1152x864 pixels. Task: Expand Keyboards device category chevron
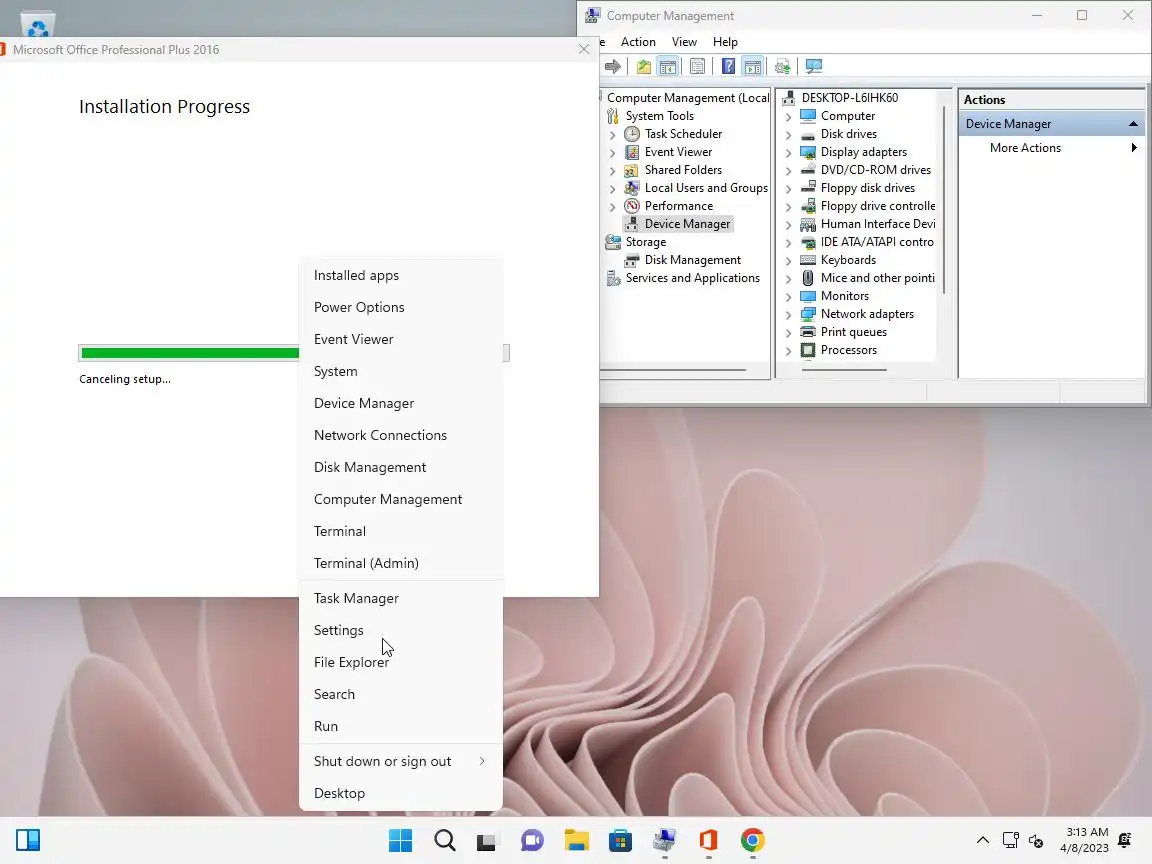[x=788, y=261]
